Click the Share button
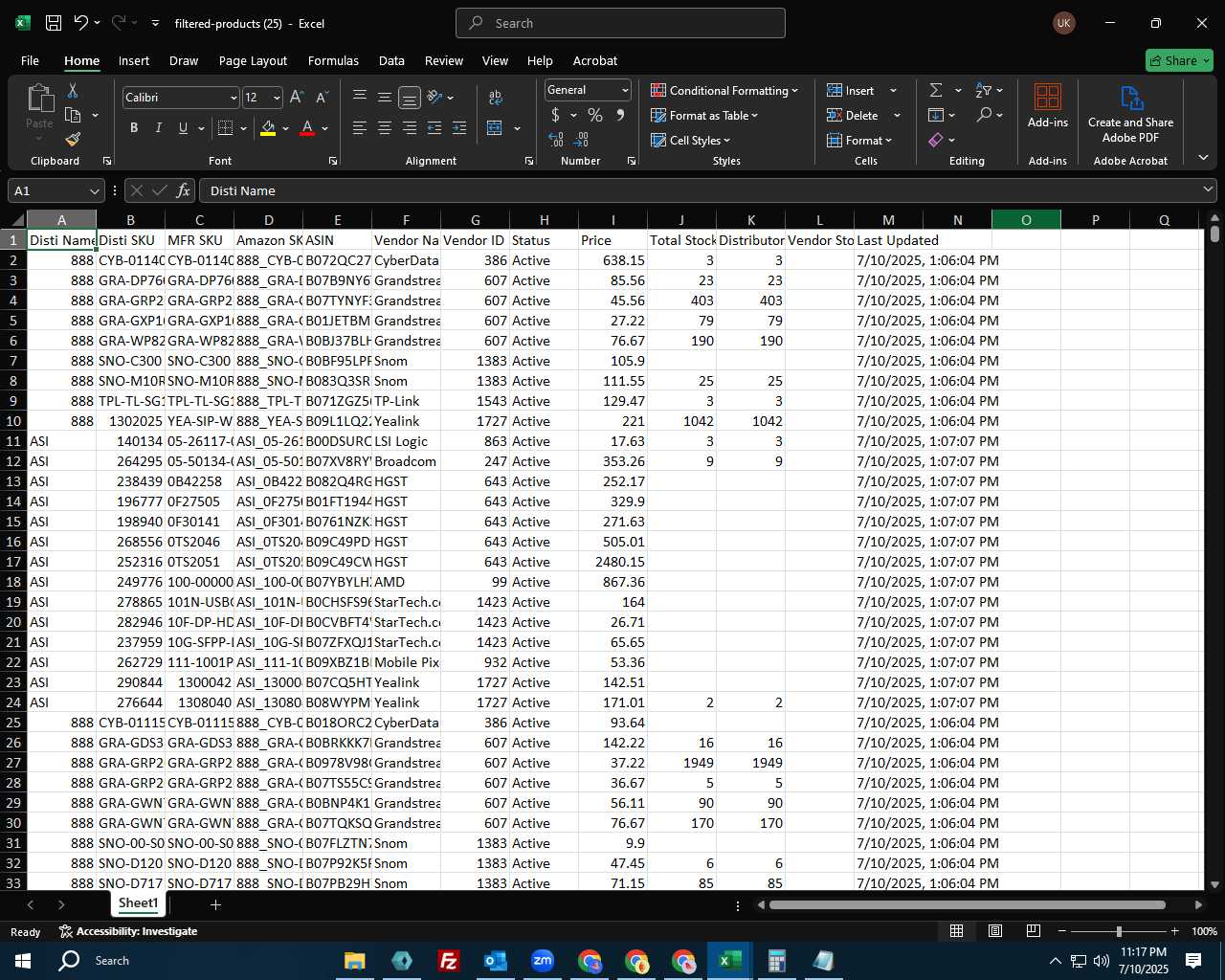Viewport: 1225px width, 980px height. (1179, 60)
